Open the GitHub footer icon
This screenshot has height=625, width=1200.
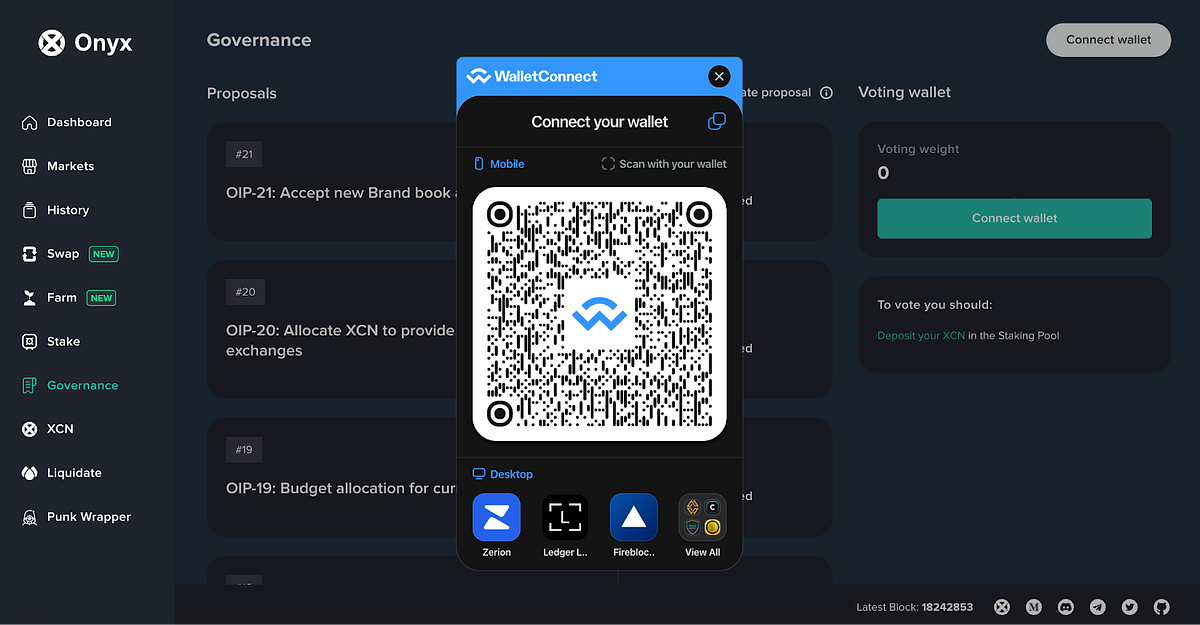1161,607
